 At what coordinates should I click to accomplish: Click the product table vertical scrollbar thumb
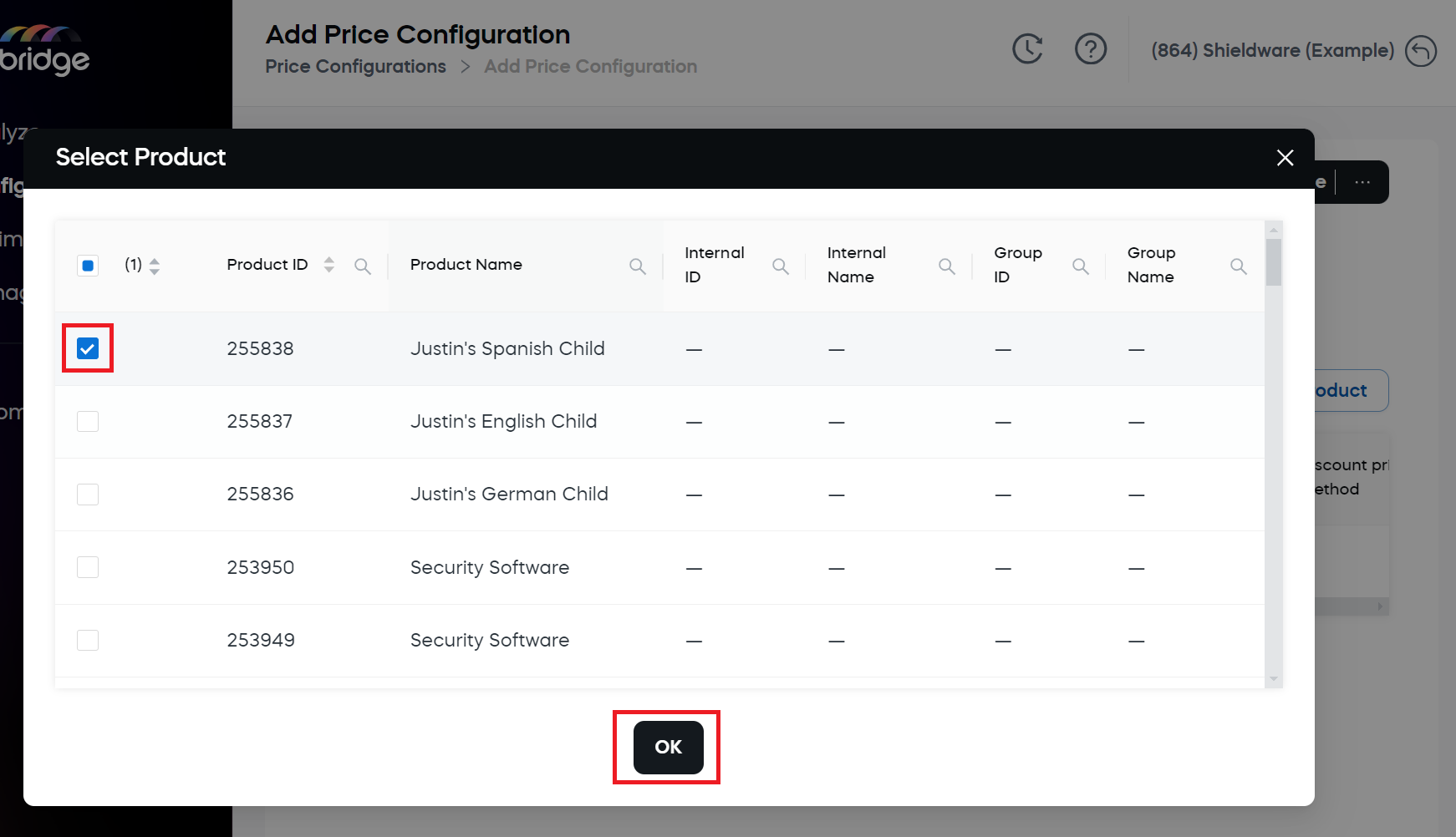(x=1273, y=262)
